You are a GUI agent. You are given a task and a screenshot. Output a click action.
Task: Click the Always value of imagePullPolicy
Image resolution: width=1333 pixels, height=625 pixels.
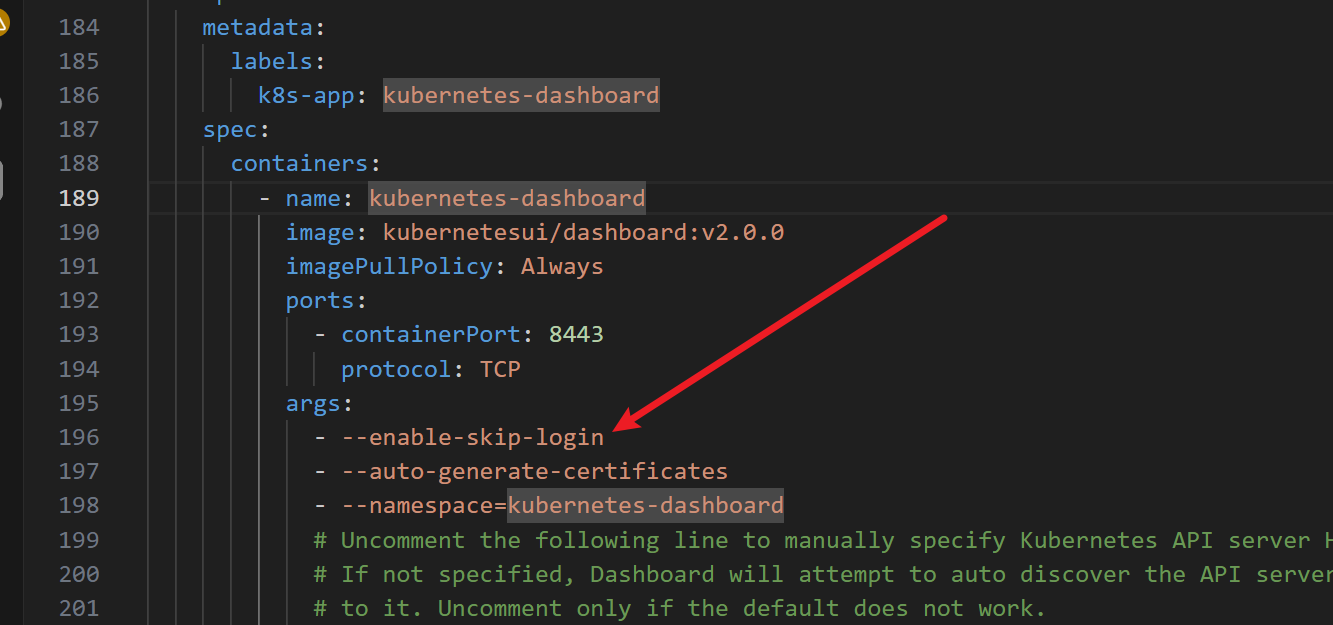(562, 266)
